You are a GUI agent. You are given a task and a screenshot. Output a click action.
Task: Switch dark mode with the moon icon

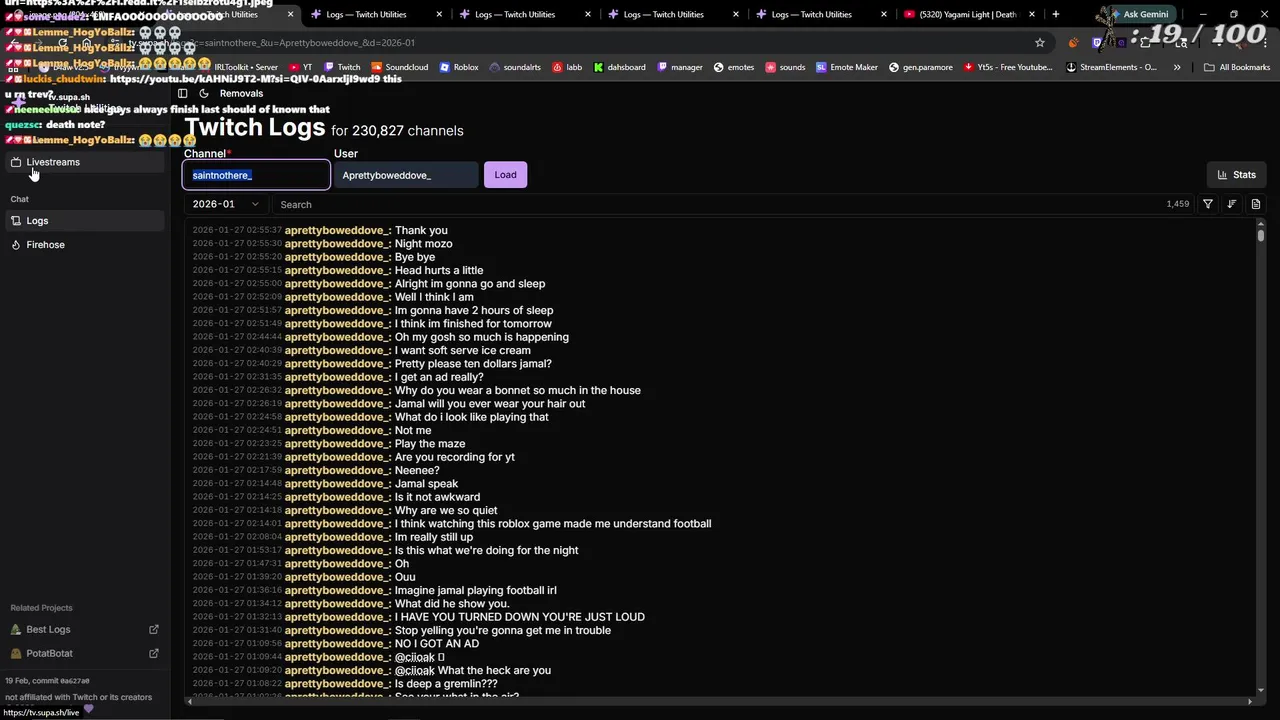point(204,93)
